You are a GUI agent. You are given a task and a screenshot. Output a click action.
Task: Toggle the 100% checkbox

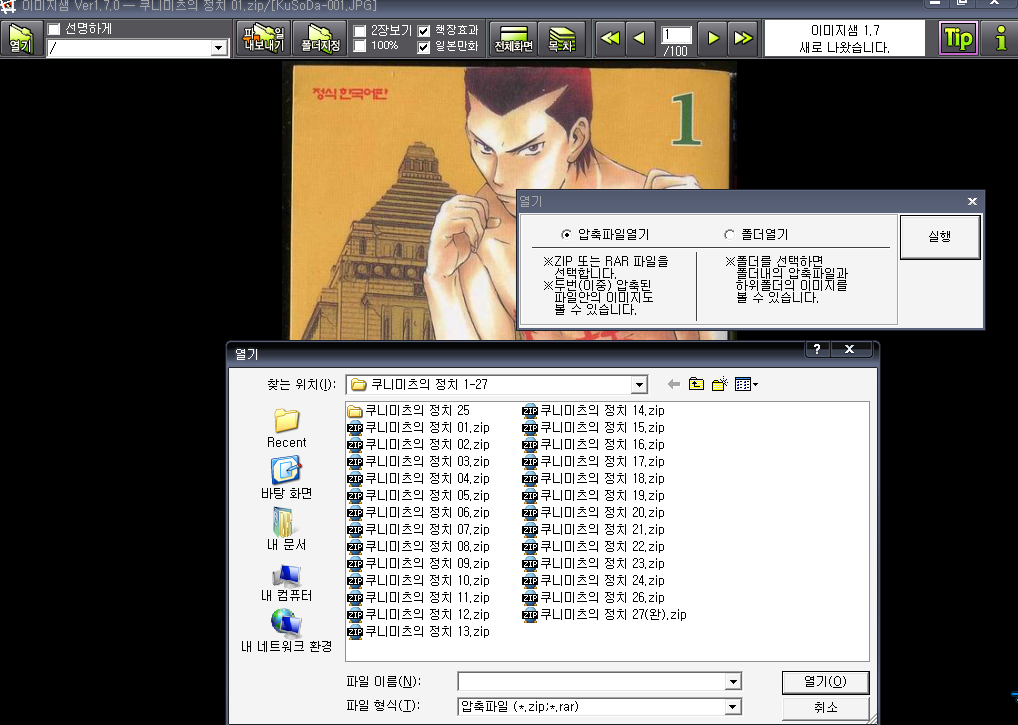click(360, 45)
